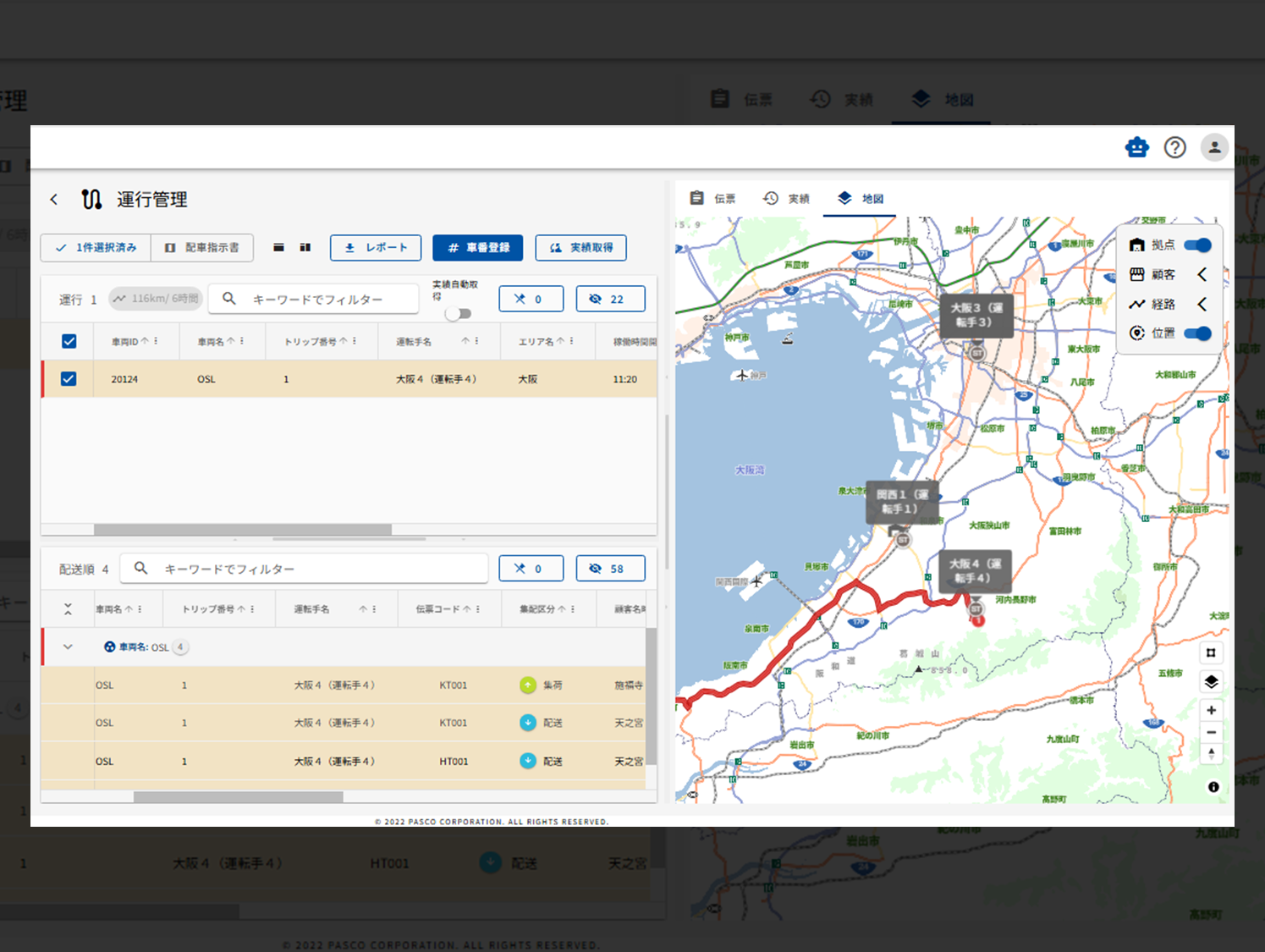Image resolution: width=1265 pixels, height=952 pixels.
Task: Click the 大阪4 (運転手4) map marker label
Action: [976, 571]
